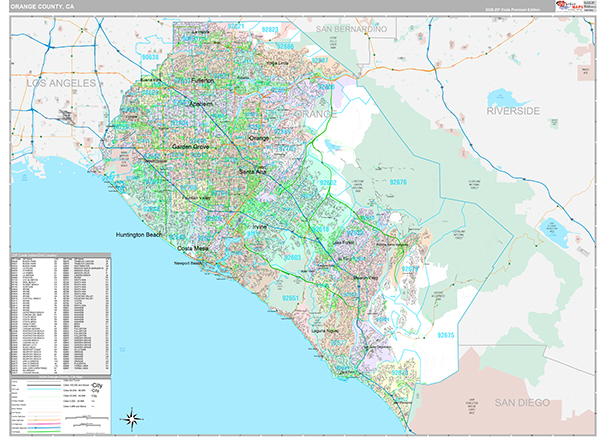The height and width of the screenshot is (437, 600).
Task: Select the Santa Ana city label
Action: tap(252, 172)
